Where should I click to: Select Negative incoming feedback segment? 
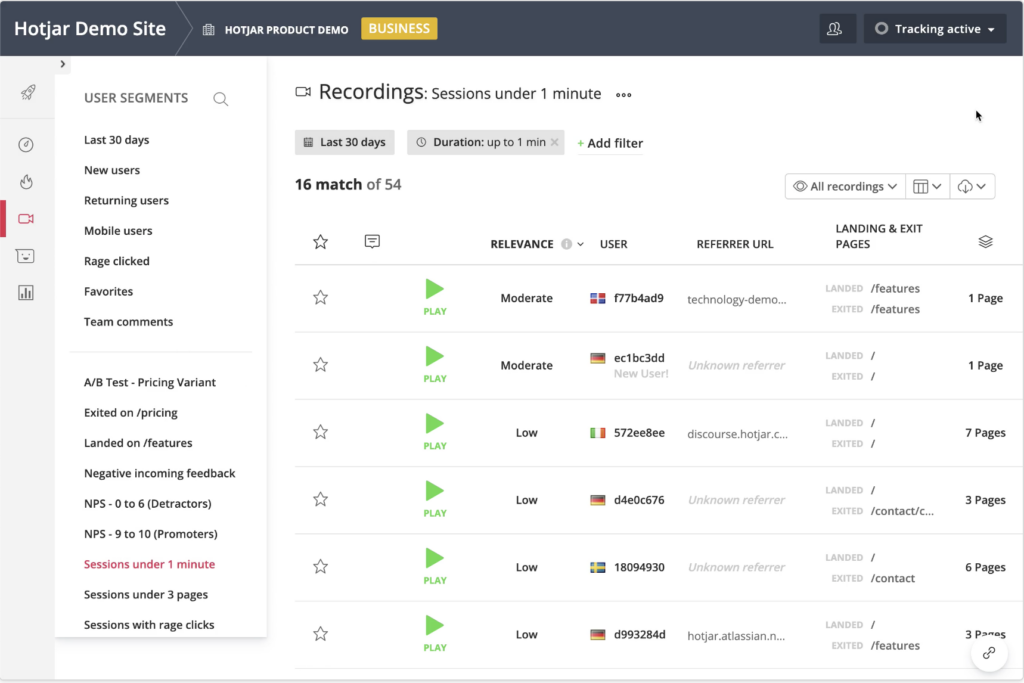tap(159, 473)
